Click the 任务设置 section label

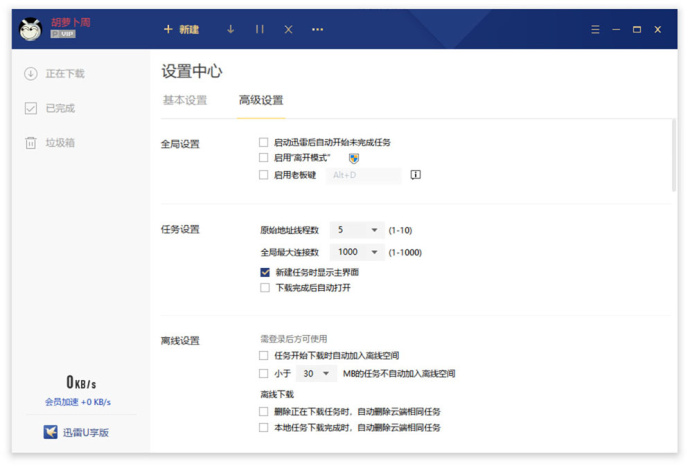180,229
